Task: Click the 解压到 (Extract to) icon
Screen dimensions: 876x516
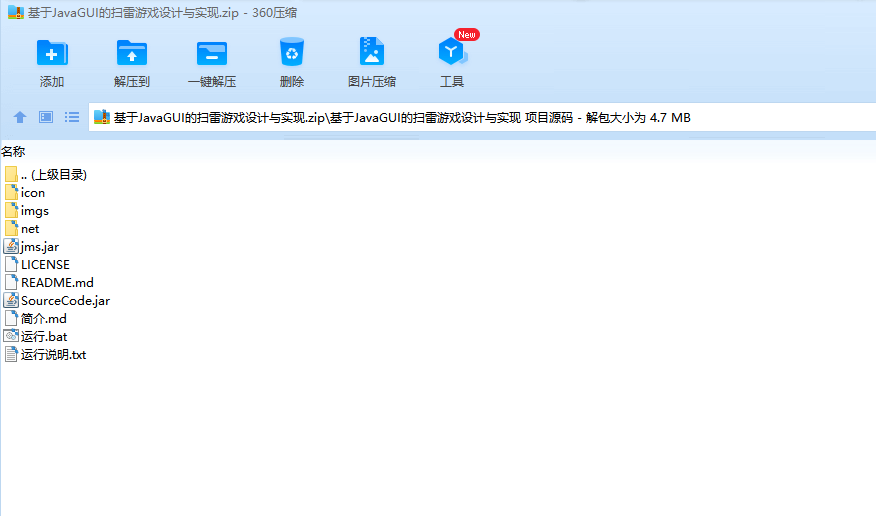Action: tap(132, 54)
